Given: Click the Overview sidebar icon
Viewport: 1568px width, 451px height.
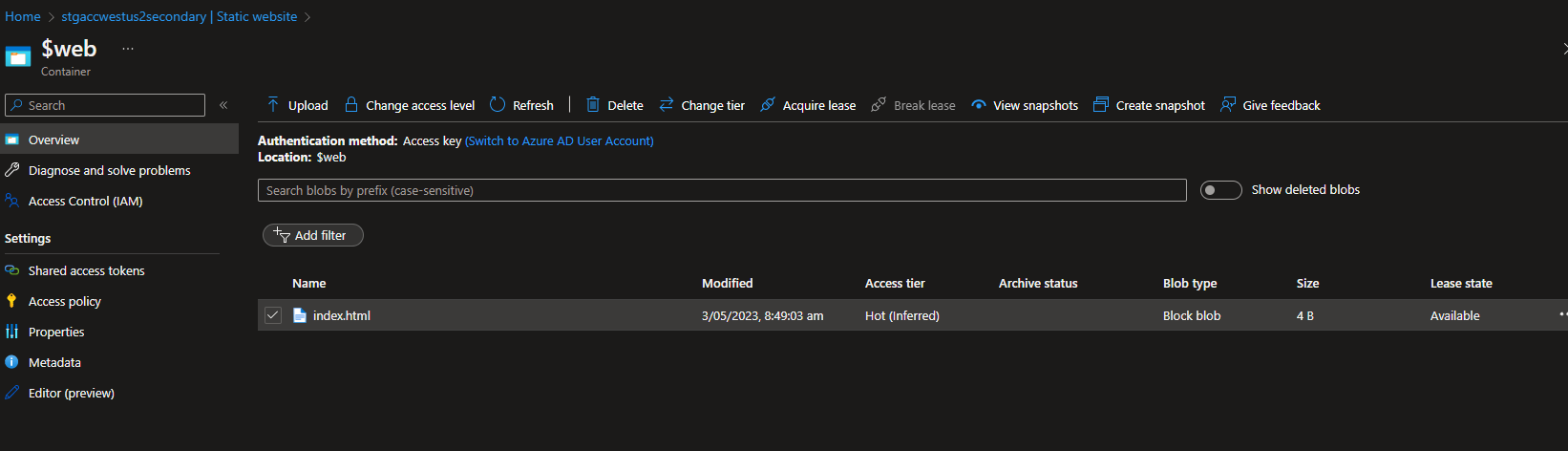Looking at the screenshot, I should point(11,140).
